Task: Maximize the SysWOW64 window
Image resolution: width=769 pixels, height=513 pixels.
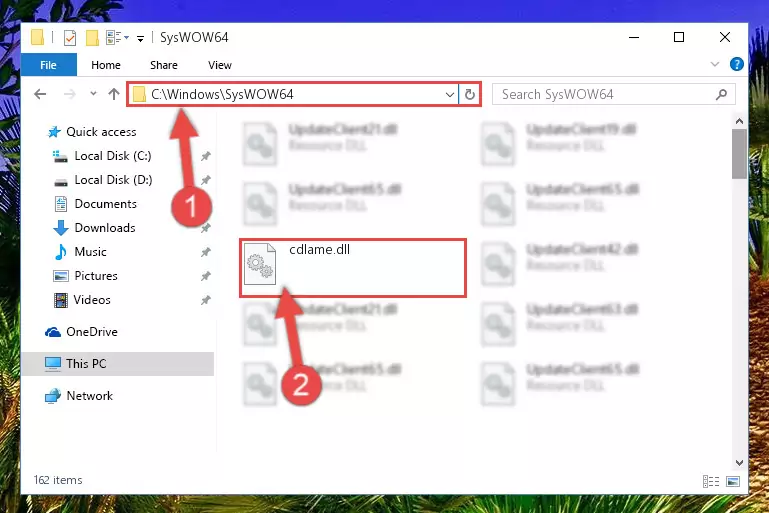Action: pos(679,37)
